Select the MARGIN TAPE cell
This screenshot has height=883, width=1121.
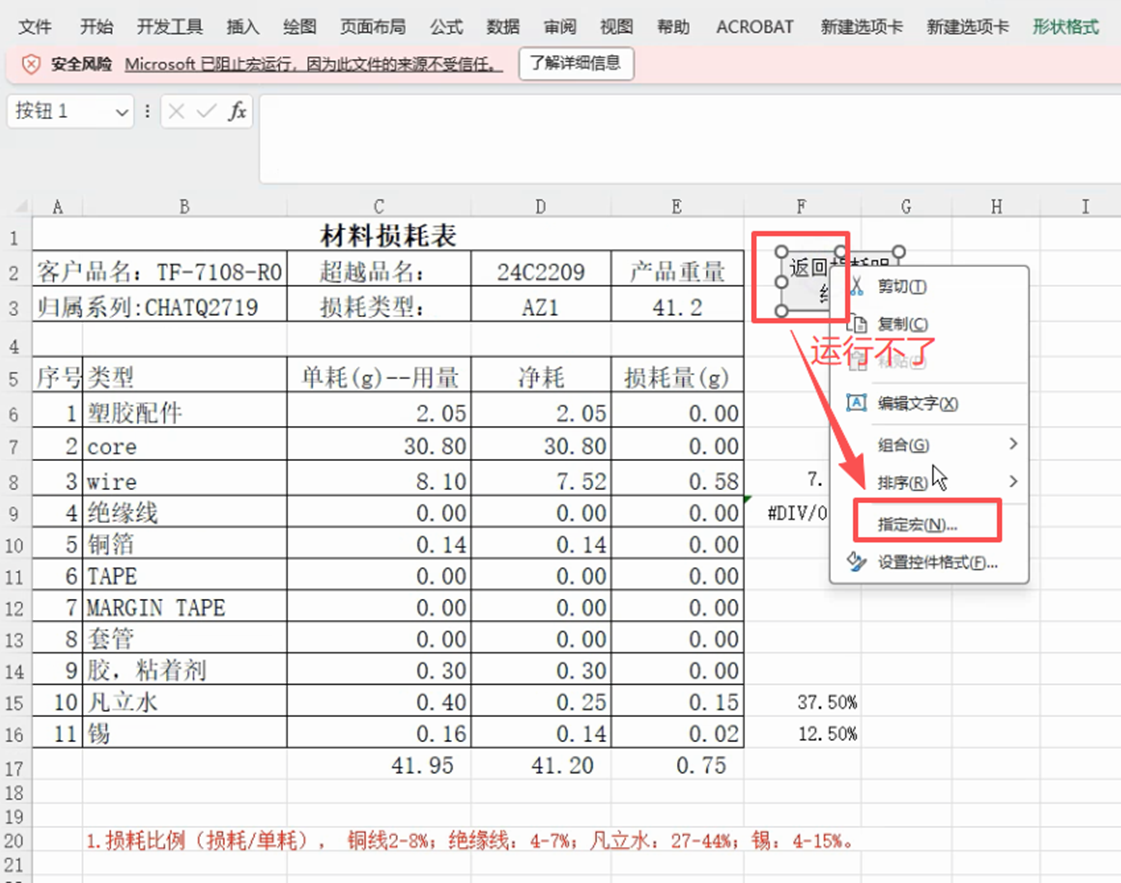click(x=184, y=608)
